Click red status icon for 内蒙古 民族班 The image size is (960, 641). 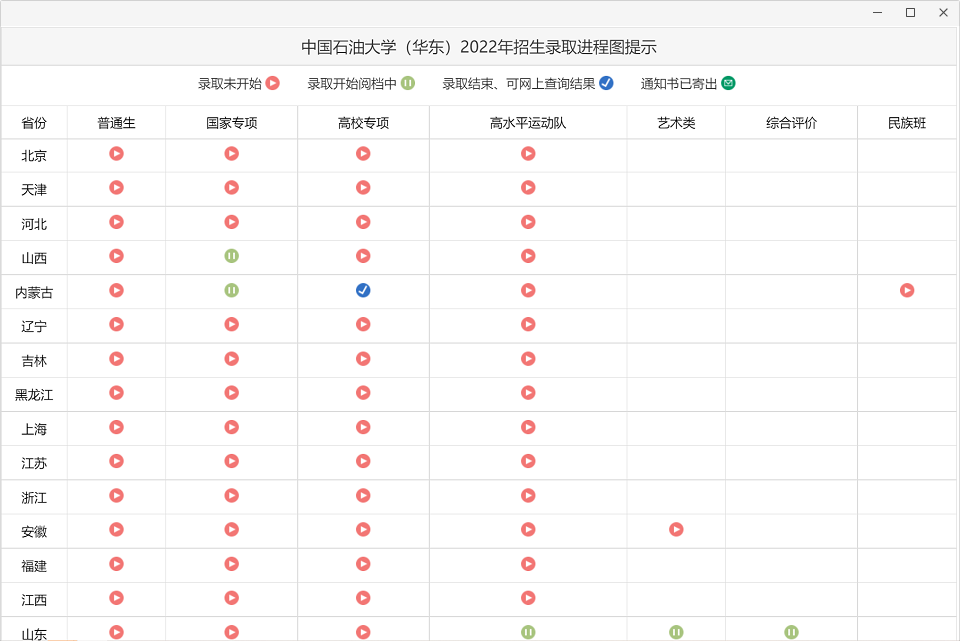tap(907, 290)
